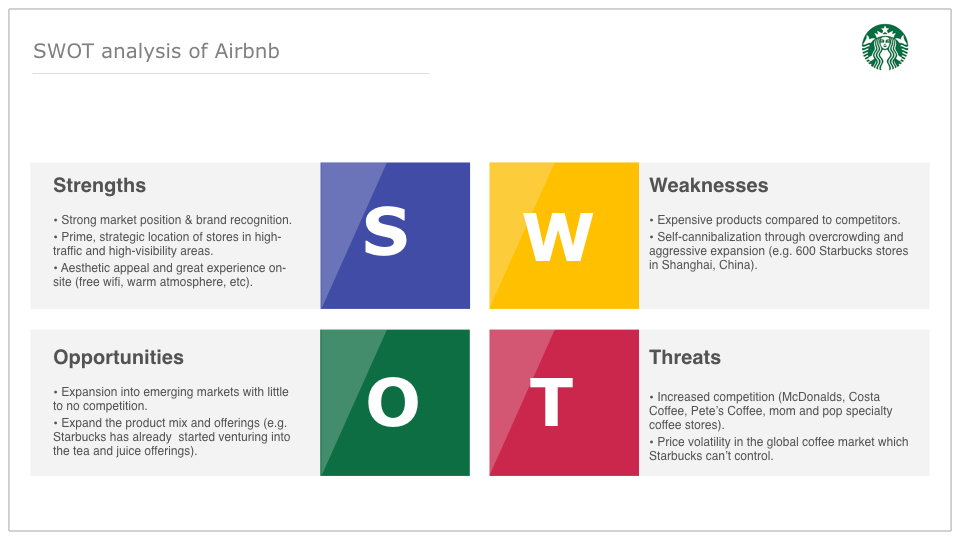Select the expensive products bullet text
Image resolution: width=960 pixels, height=540 pixels.
tap(774, 220)
